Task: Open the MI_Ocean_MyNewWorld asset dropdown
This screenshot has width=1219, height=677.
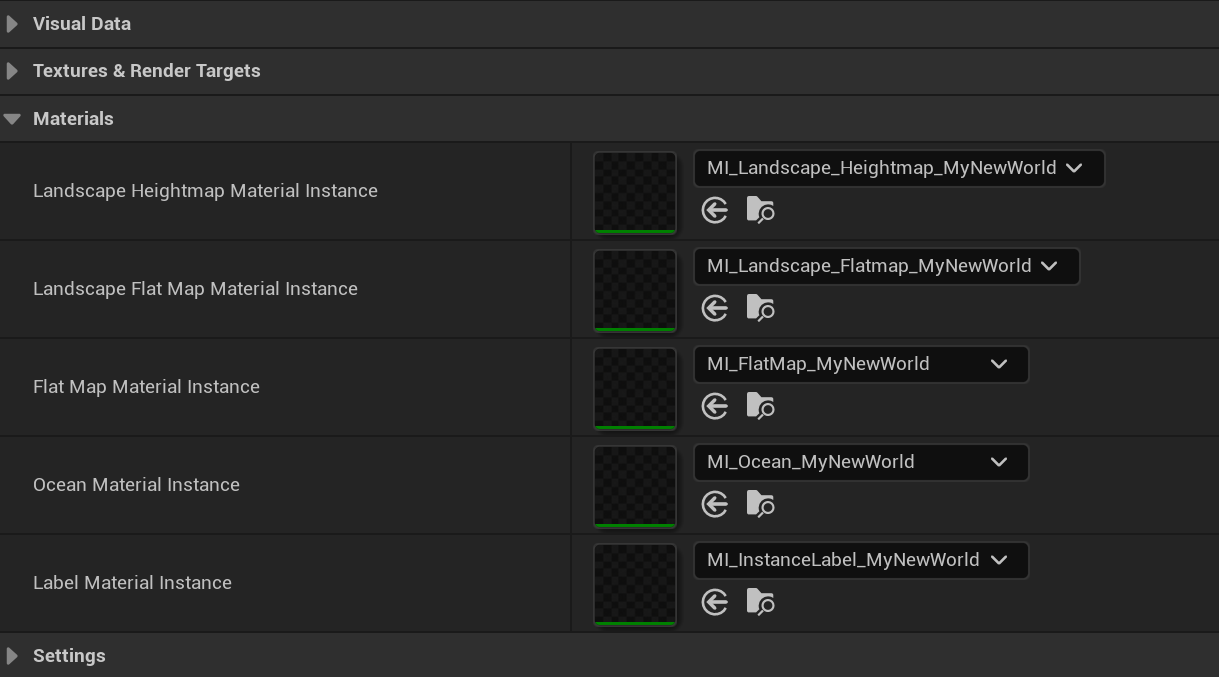Action: [x=861, y=462]
